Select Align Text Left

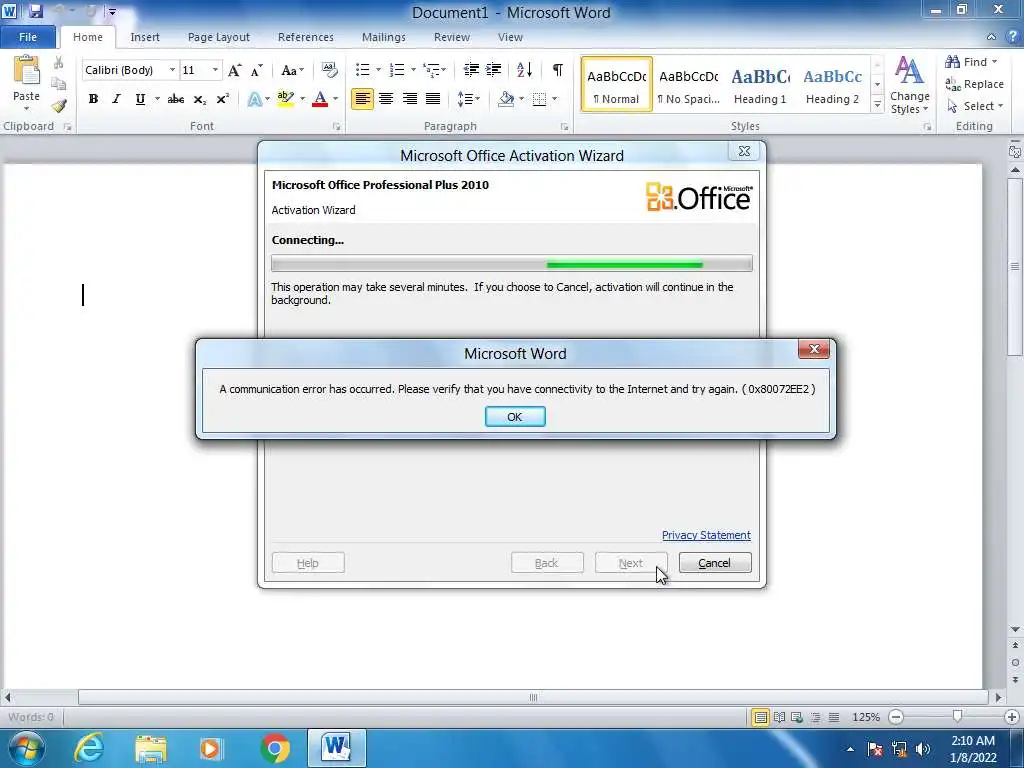(x=362, y=99)
